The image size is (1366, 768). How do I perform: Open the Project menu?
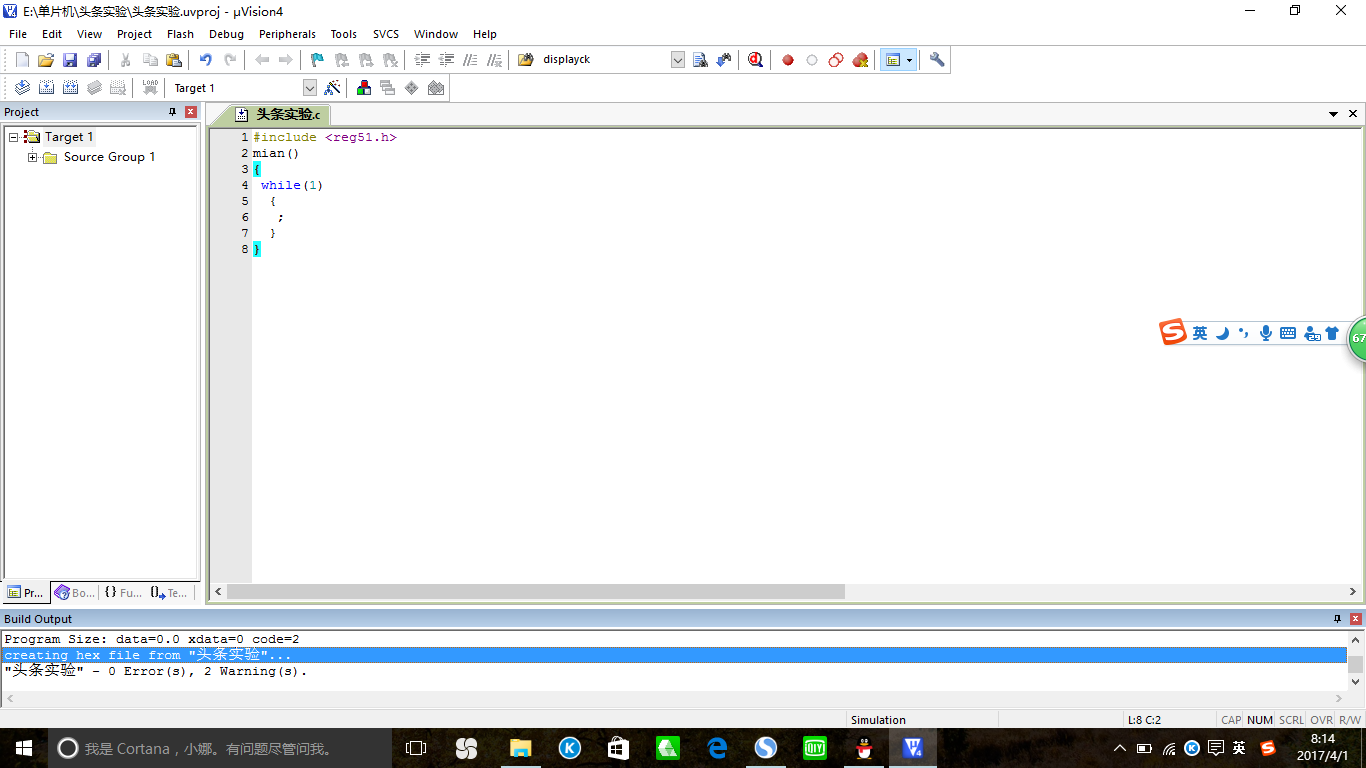click(134, 34)
